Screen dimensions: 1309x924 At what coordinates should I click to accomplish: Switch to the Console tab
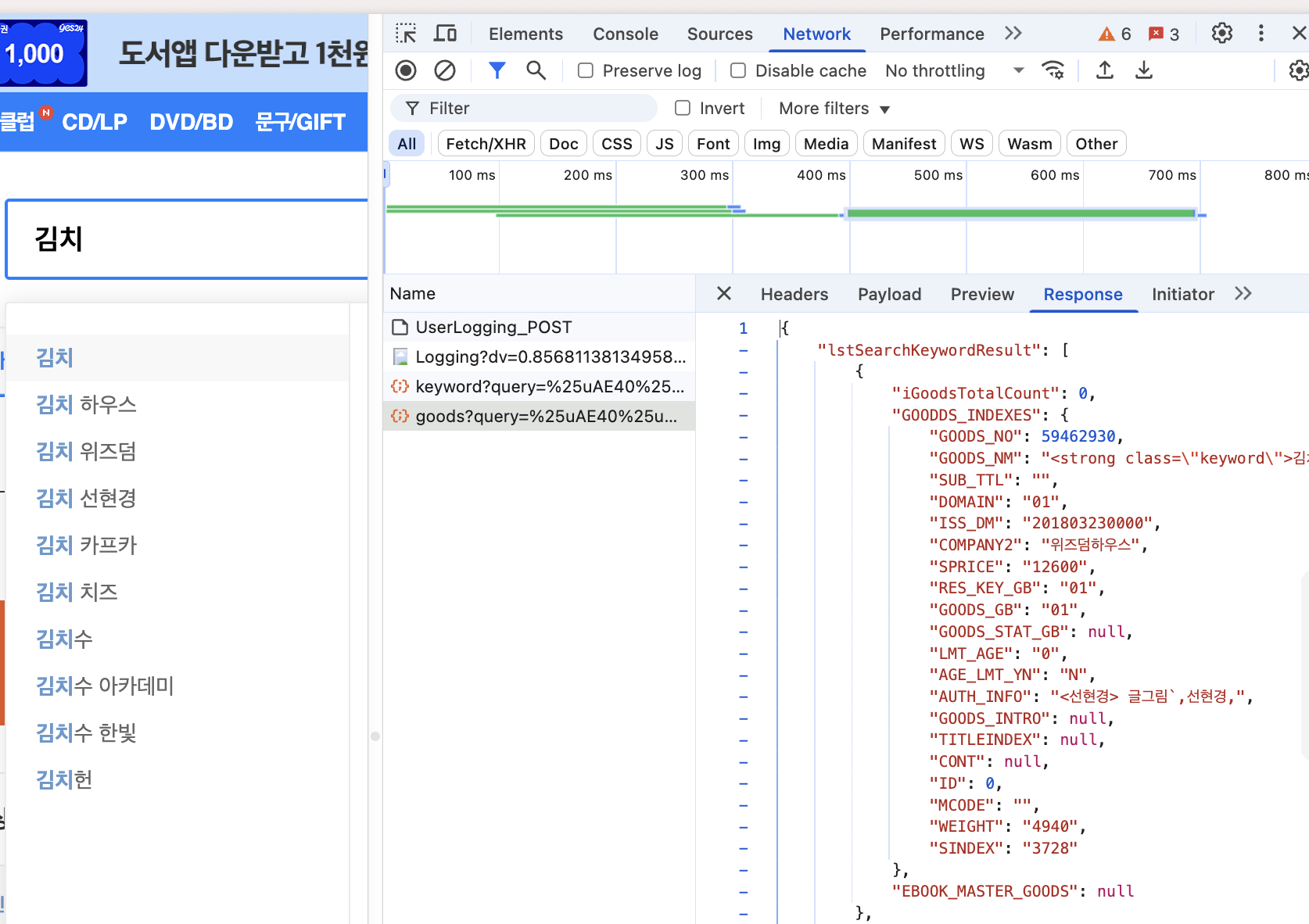(626, 34)
